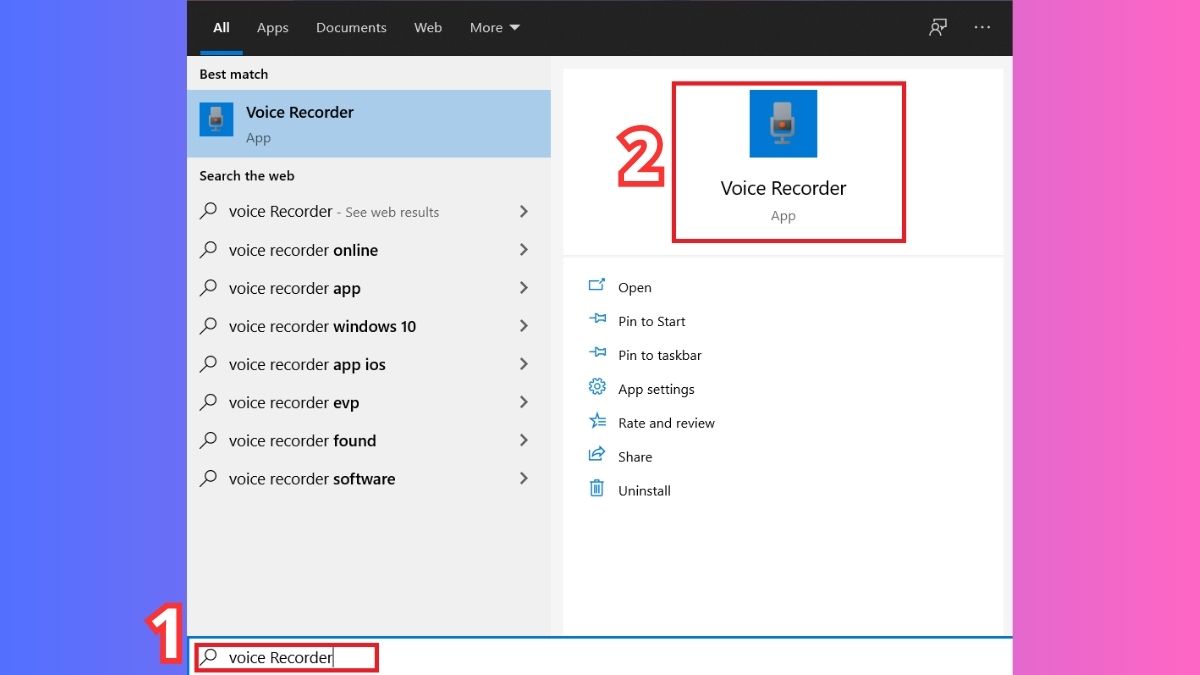Click the Share icon in actions list
Image resolution: width=1200 pixels, height=675 pixels.
point(597,456)
